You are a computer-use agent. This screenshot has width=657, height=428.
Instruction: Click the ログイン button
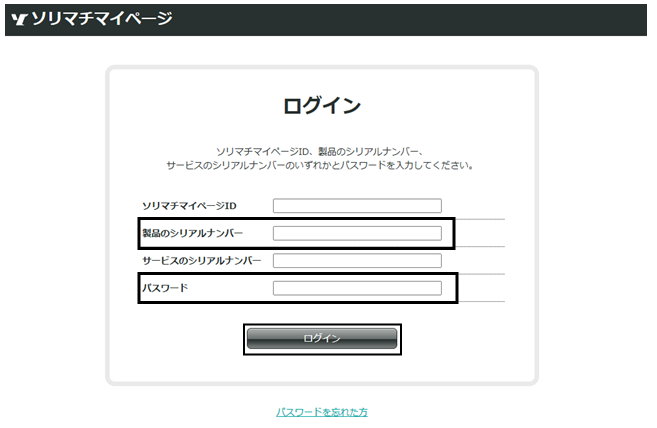pyautogui.click(x=322, y=338)
